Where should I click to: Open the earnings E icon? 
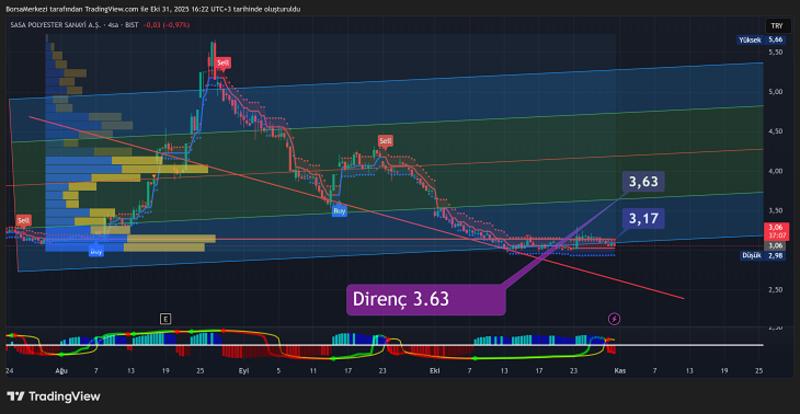[165, 318]
